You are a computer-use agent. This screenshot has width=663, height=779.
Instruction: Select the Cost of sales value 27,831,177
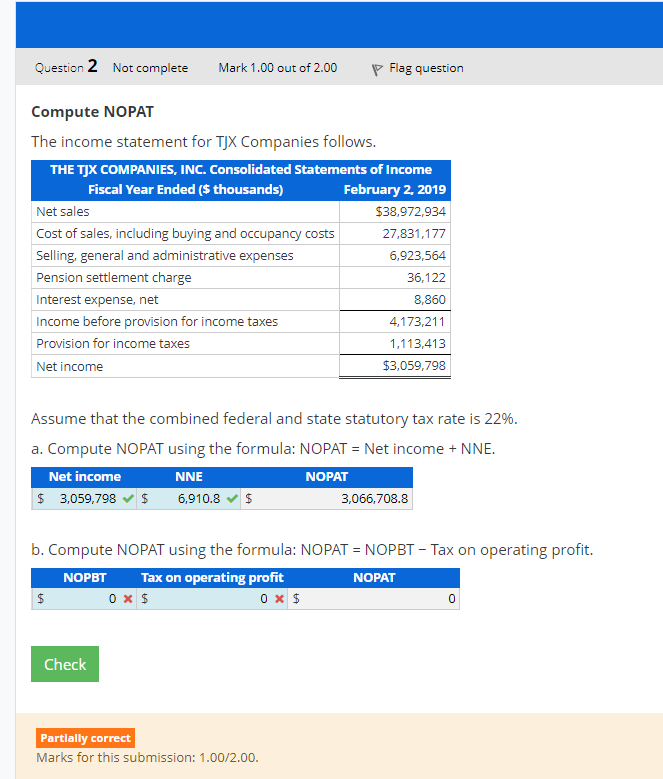pos(414,234)
